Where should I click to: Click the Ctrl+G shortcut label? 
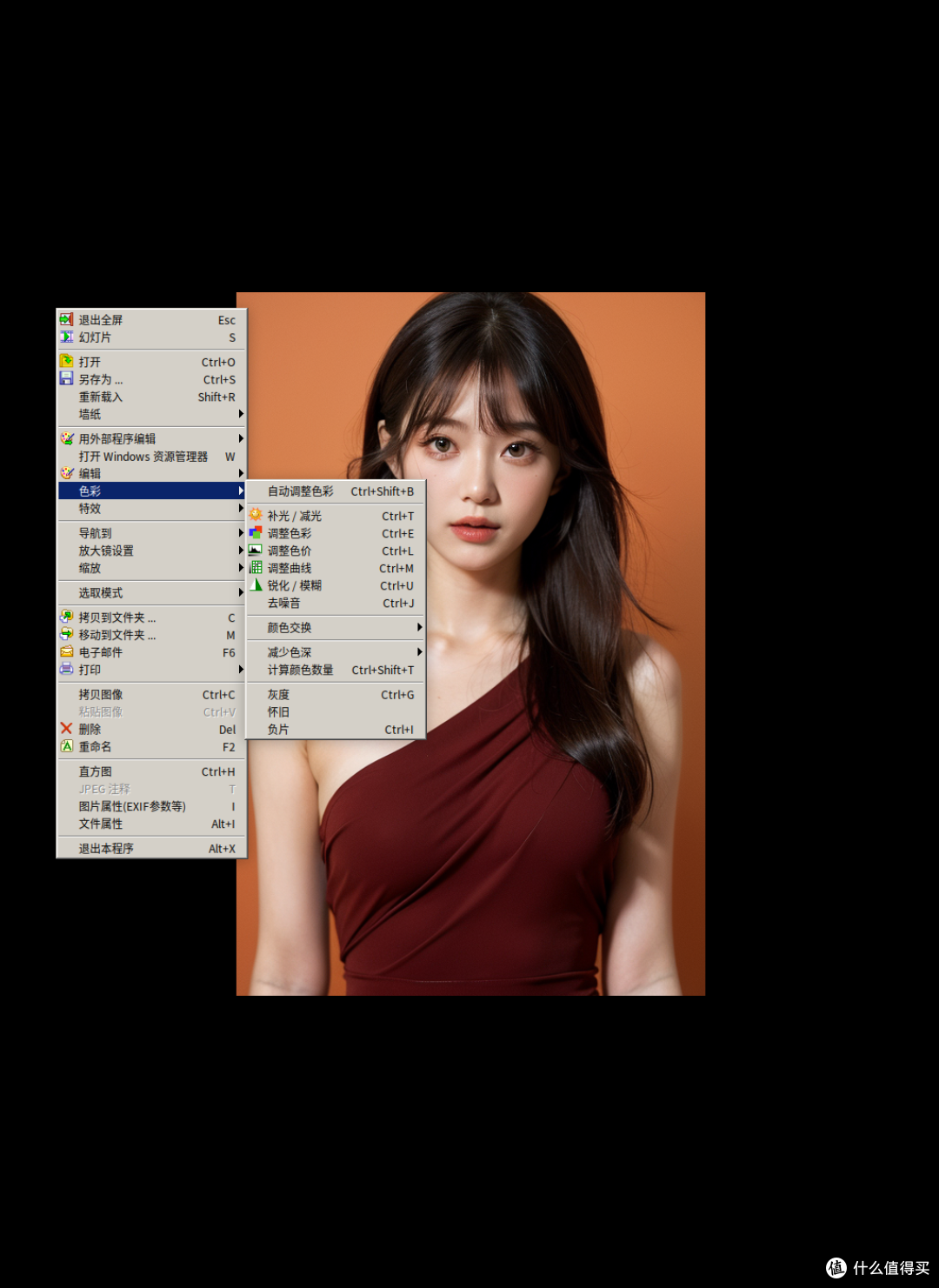(x=397, y=695)
